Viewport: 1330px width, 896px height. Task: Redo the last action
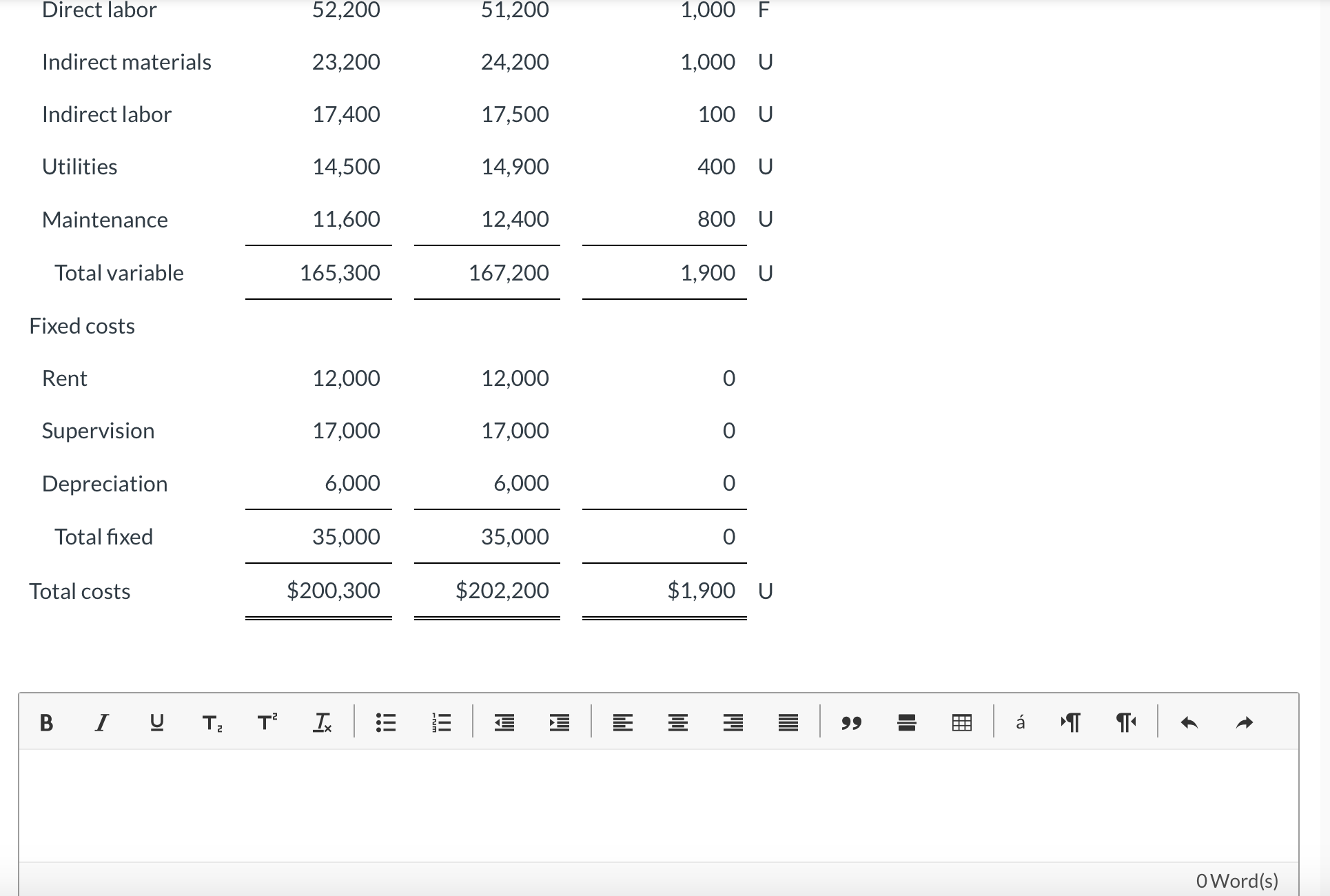[1245, 722]
